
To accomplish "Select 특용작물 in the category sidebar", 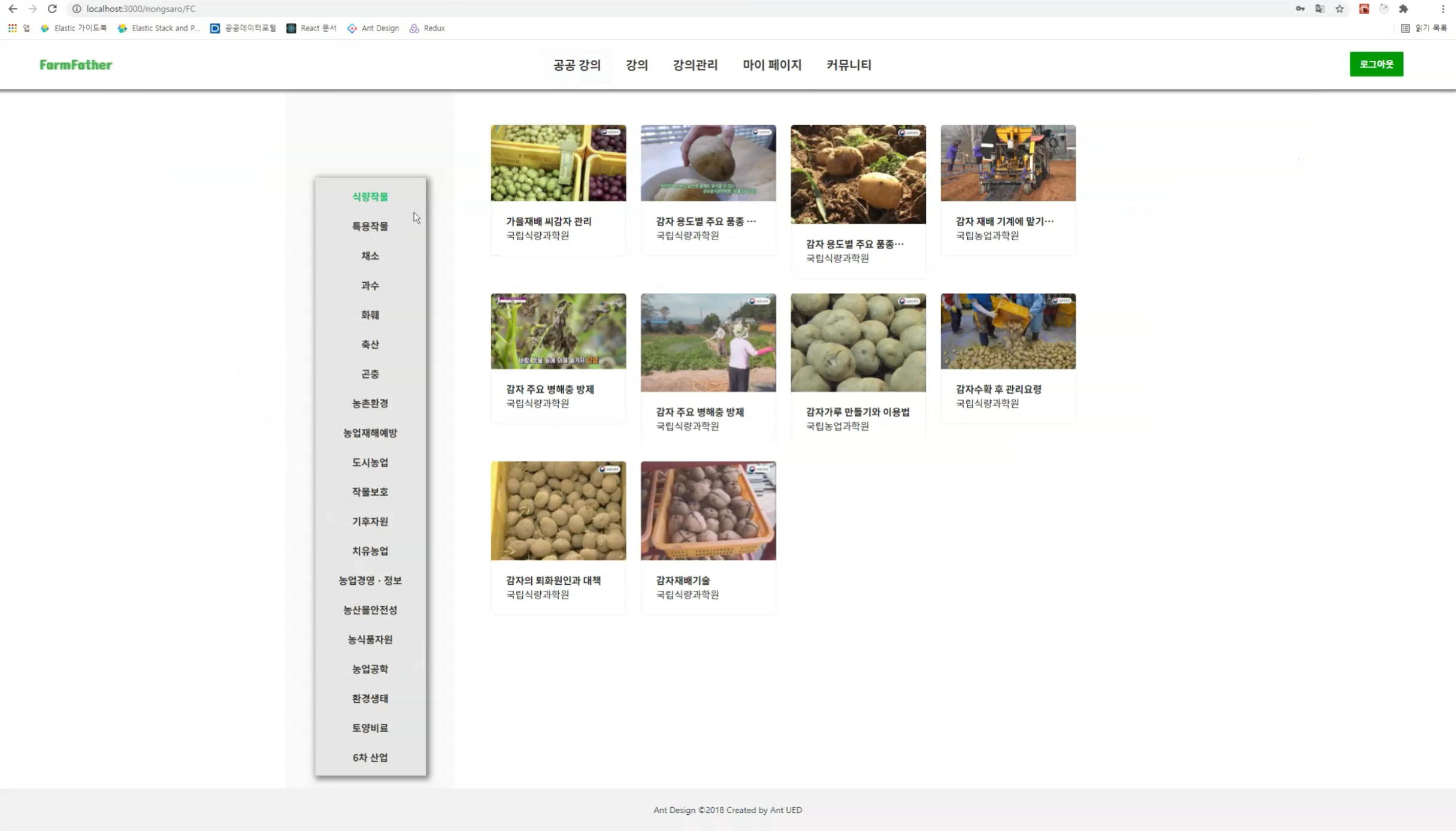I will pos(370,226).
